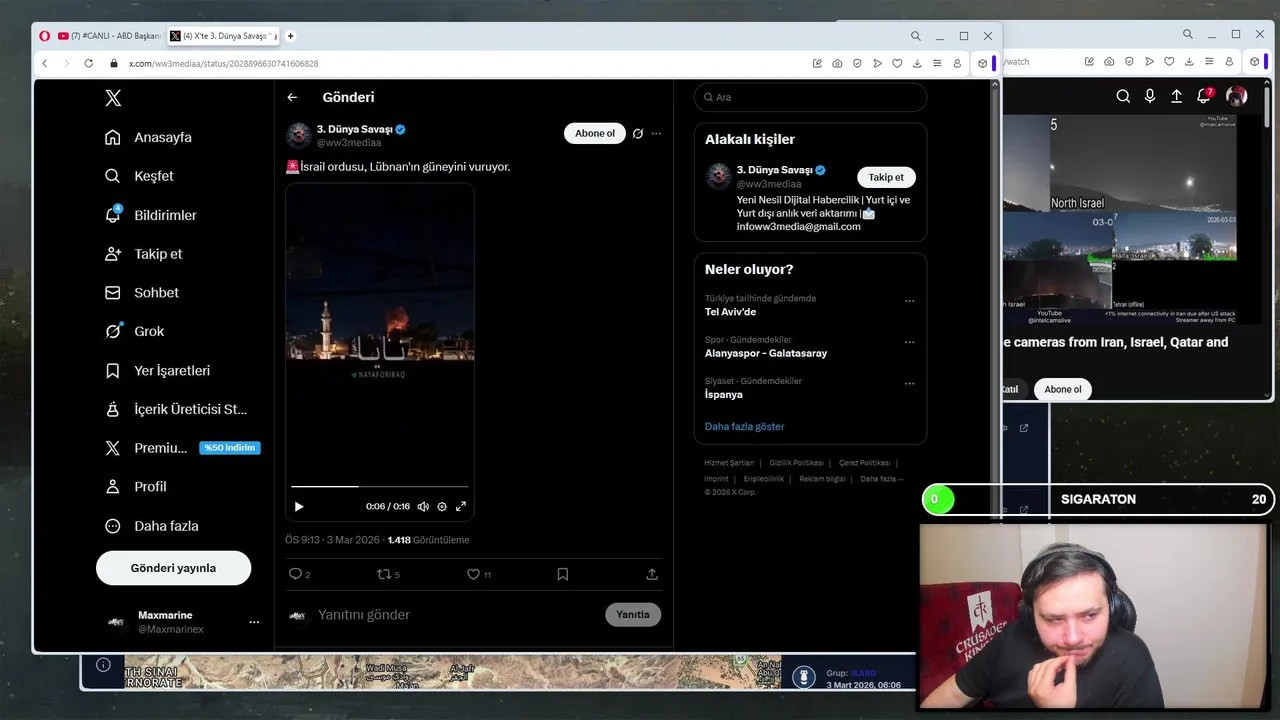1280x720 pixels.
Task: Open İçerik Üreticisi Stüdyosu entry
Action: 176,409
